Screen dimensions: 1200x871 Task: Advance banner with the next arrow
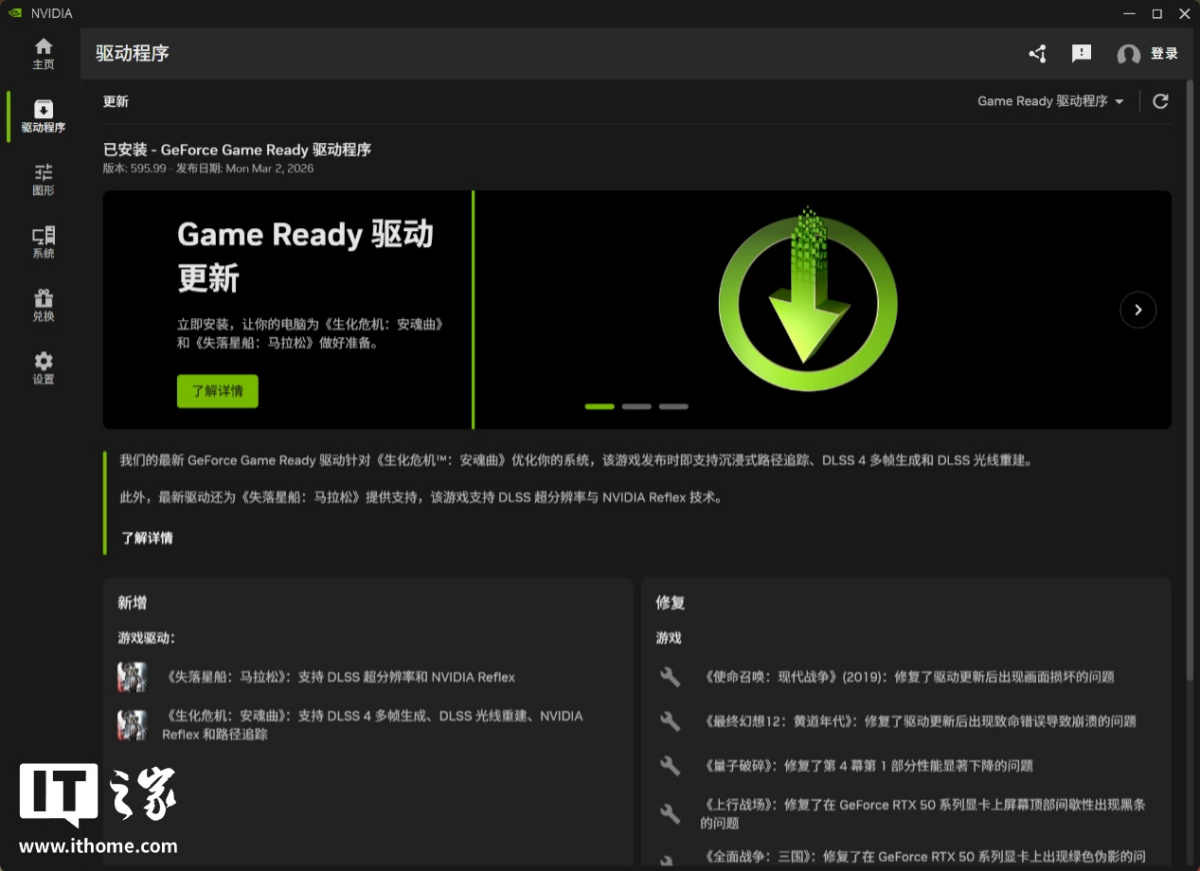(x=1138, y=310)
